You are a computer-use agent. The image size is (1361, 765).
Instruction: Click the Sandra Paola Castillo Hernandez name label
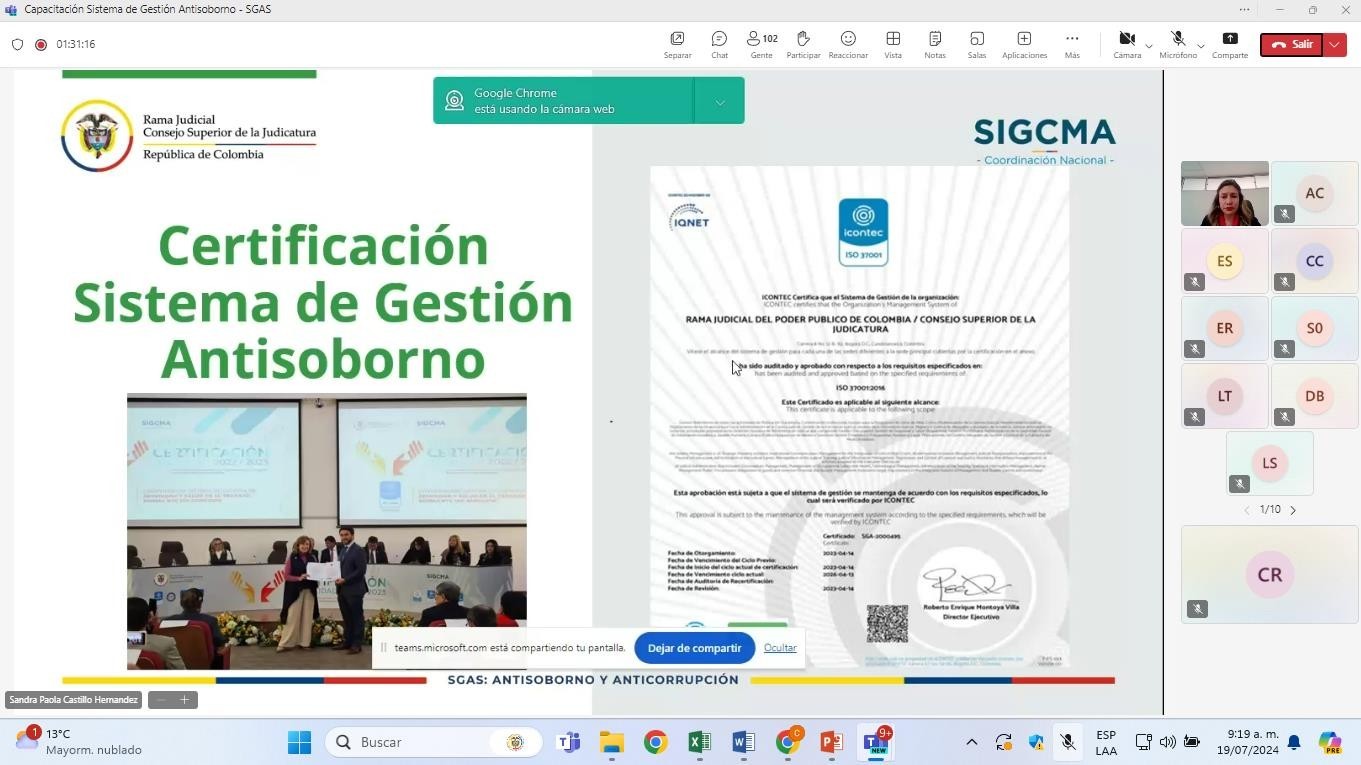(x=73, y=700)
